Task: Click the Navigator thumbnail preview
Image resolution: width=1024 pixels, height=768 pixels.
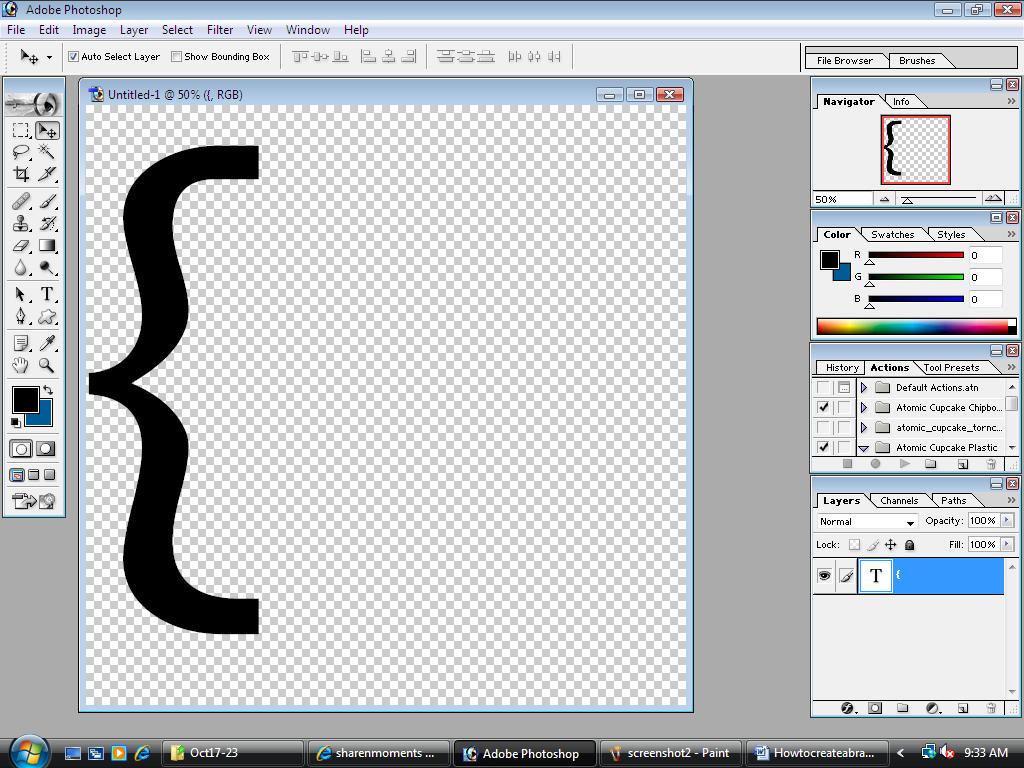Action: coord(916,150)
